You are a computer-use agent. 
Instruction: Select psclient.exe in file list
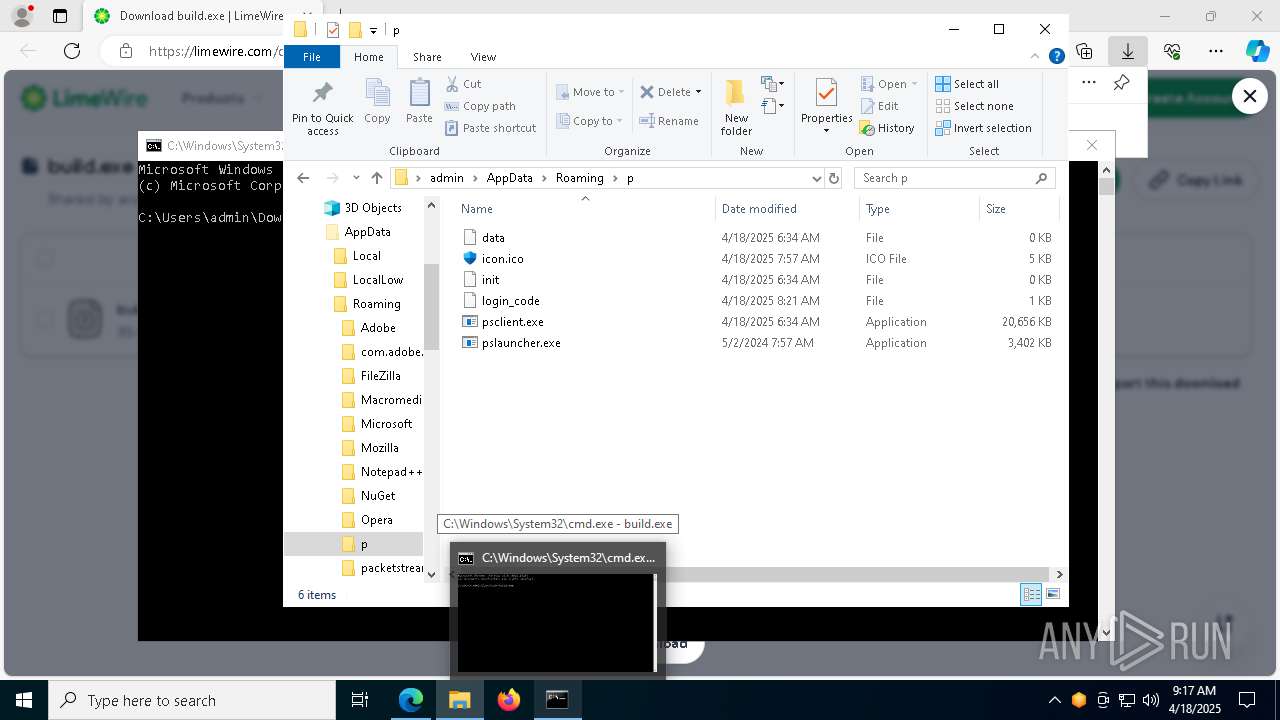(x=513, y=322)
